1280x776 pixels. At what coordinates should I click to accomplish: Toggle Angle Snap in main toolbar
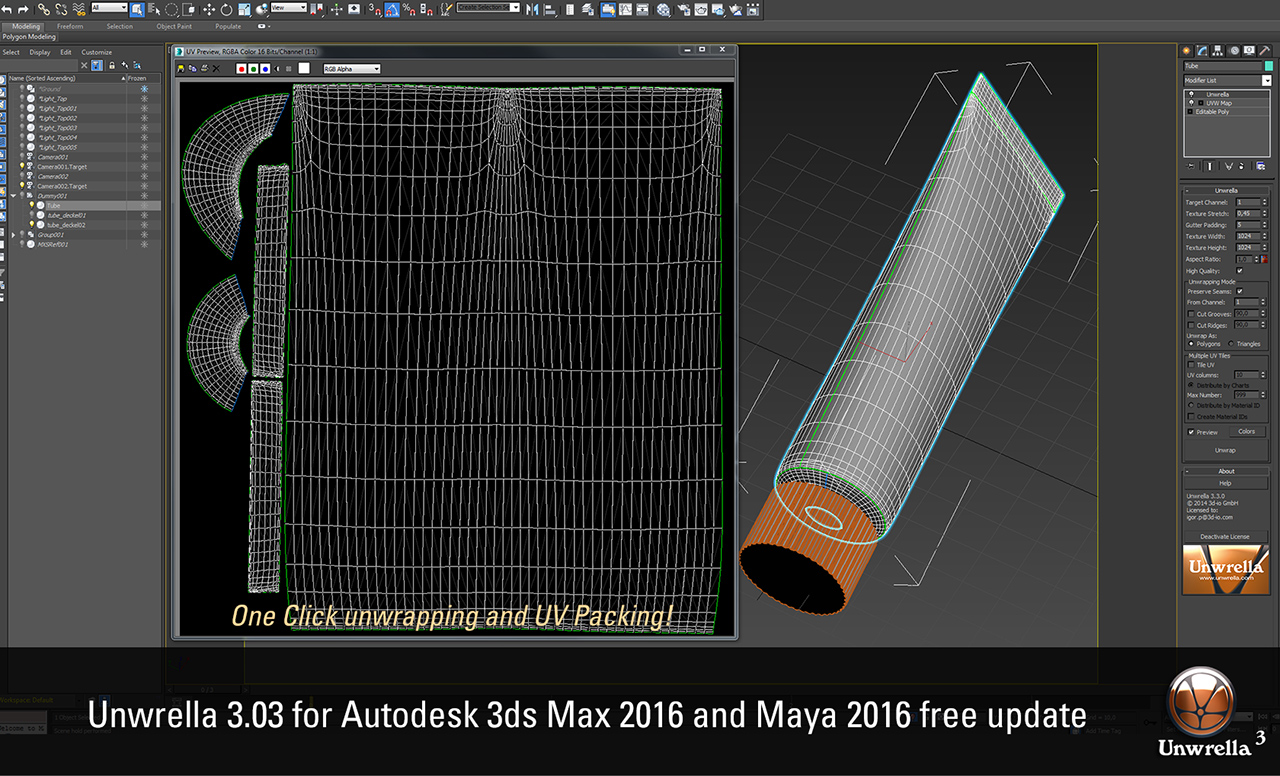[x=393, y=9]
